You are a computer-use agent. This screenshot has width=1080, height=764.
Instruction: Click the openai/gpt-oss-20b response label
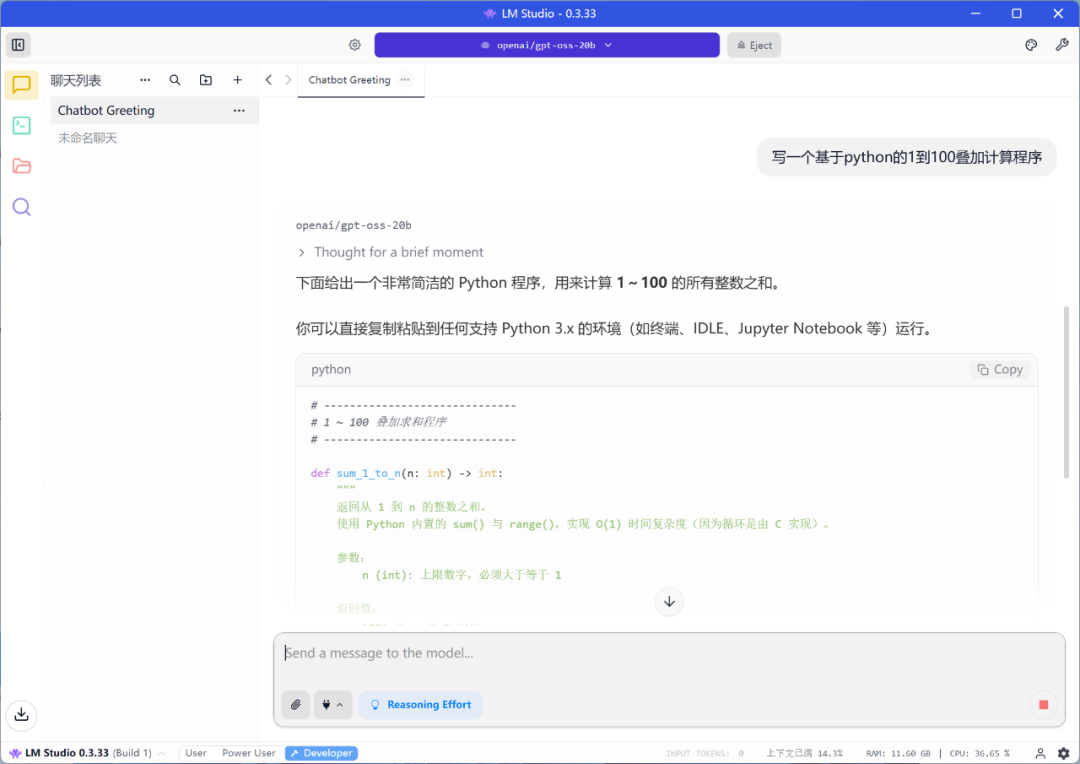pos(353,225)
